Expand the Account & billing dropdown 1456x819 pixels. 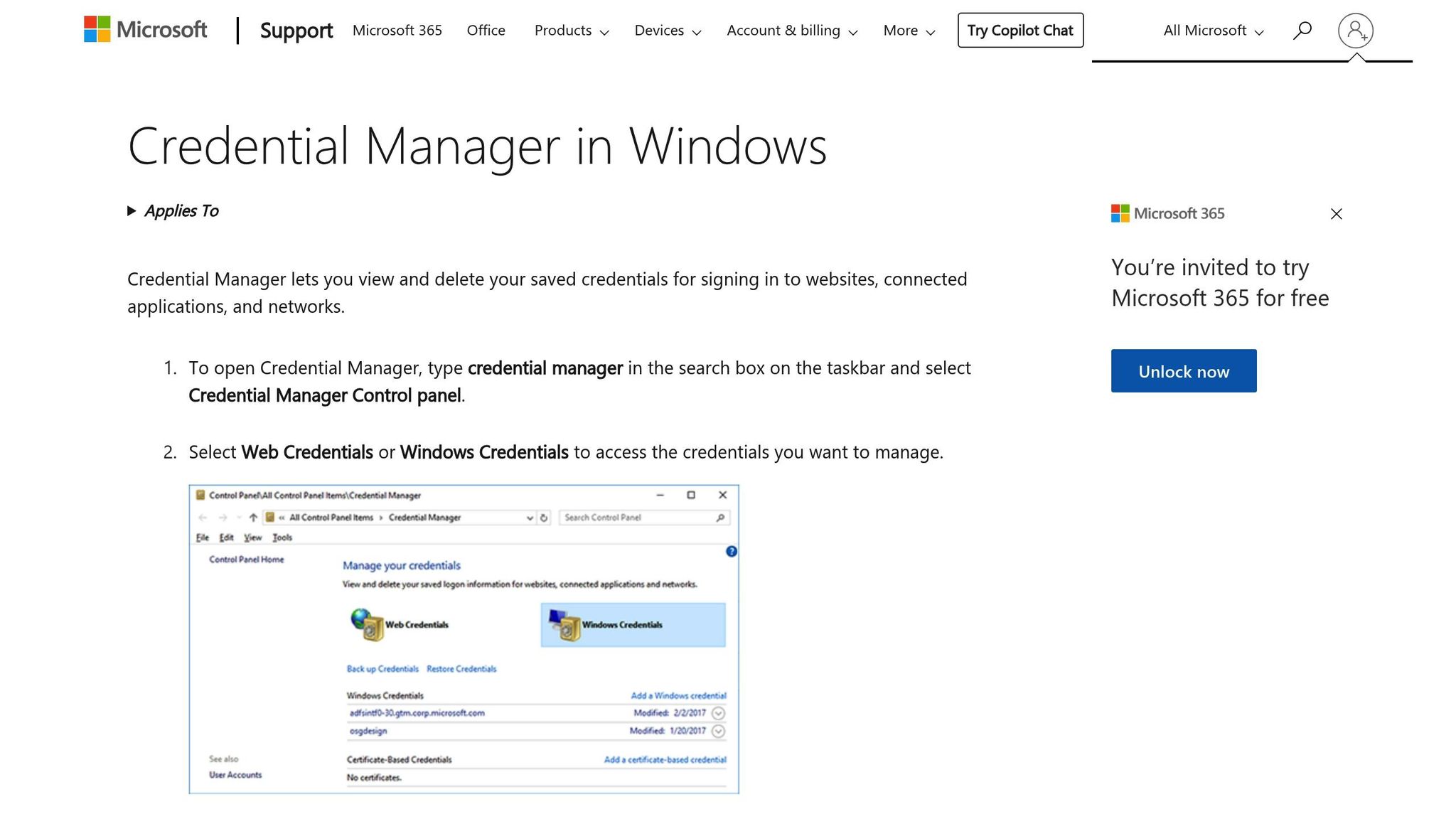pos(791,31)
